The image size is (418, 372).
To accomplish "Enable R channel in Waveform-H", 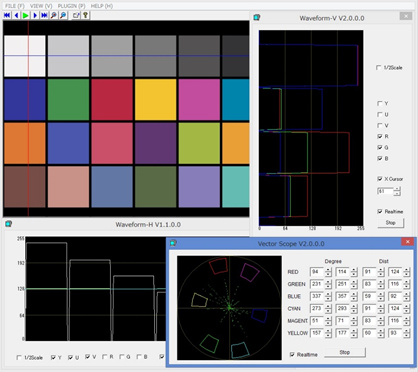I will point(105,357).
